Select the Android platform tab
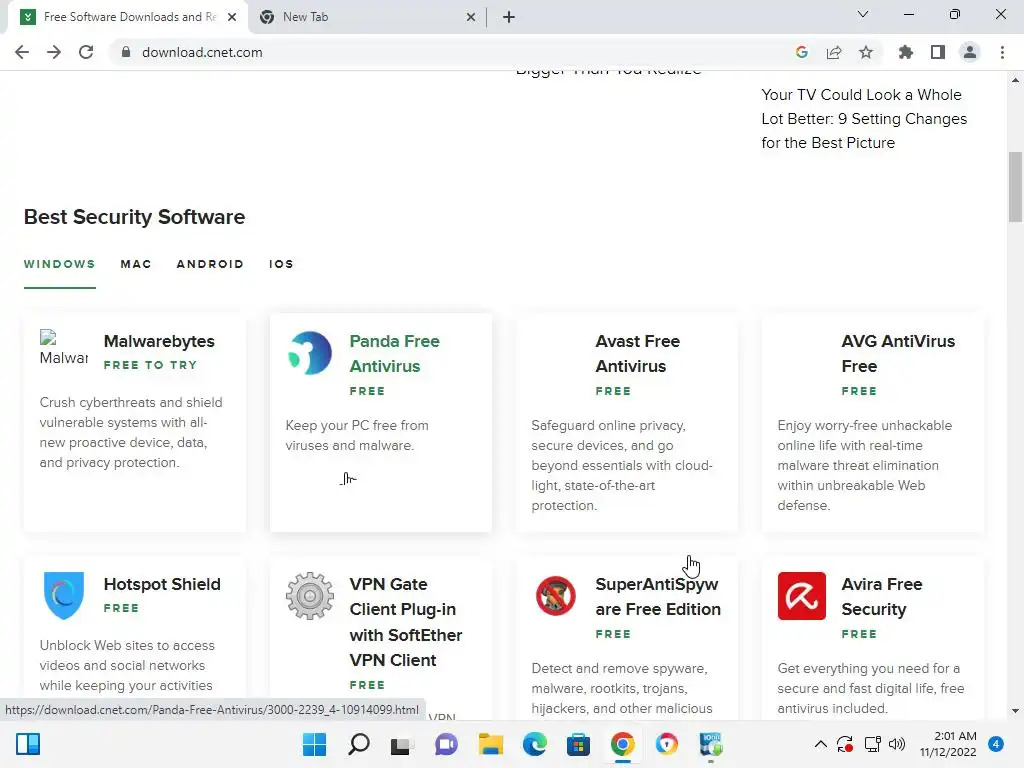1024x768 pixels. [x=210, y=264]
